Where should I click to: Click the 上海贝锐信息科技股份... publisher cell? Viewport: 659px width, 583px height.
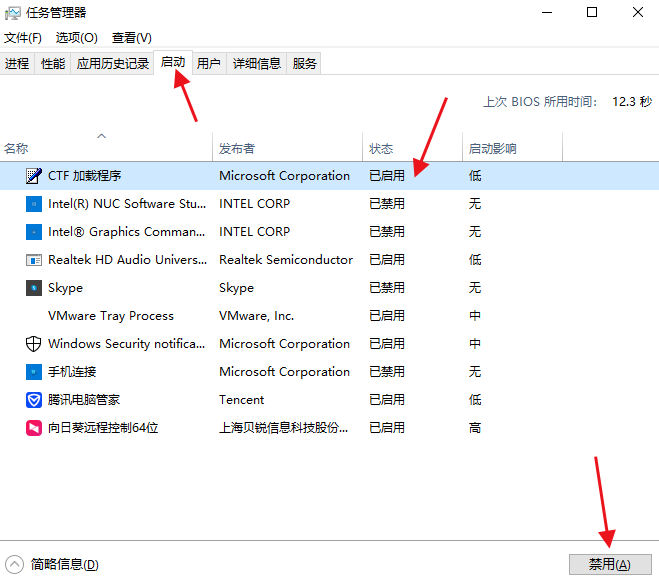(284, 428)
